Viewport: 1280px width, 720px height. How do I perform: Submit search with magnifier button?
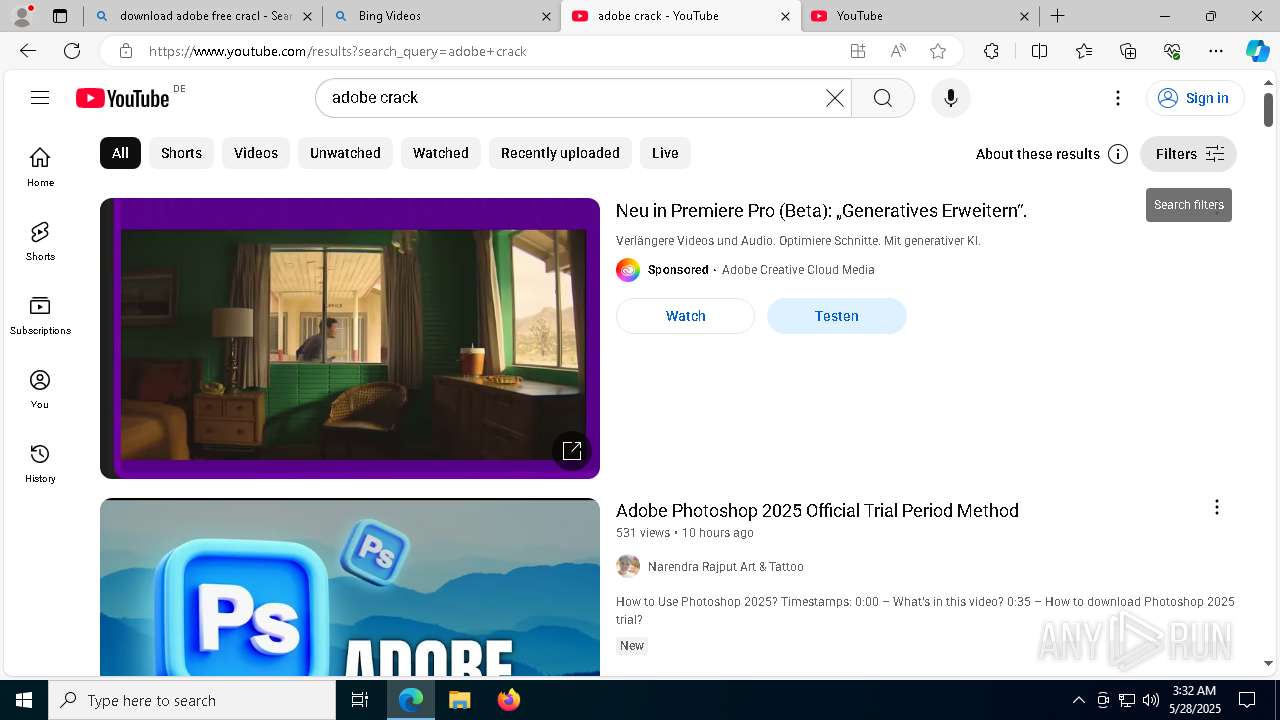[882, 97]
